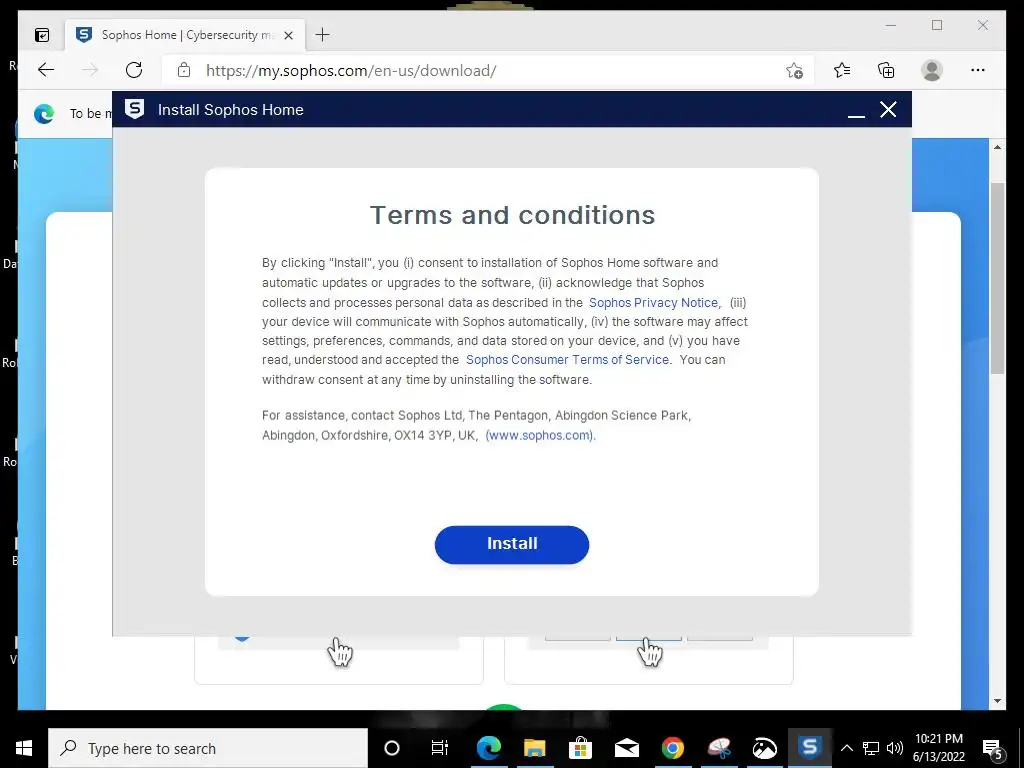Open the volume tray icon
This screenshot has height=768, width=1024.
click(895, 748)
